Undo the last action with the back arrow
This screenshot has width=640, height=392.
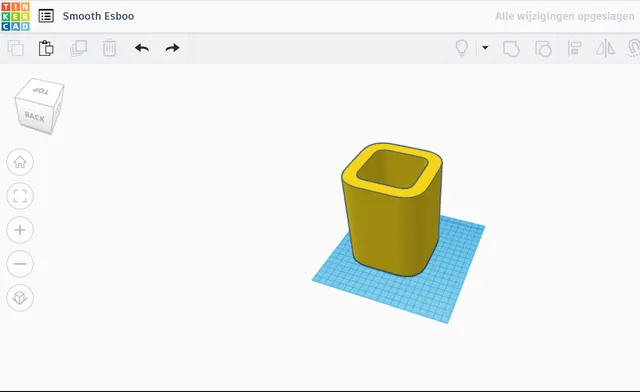point(142,48)
